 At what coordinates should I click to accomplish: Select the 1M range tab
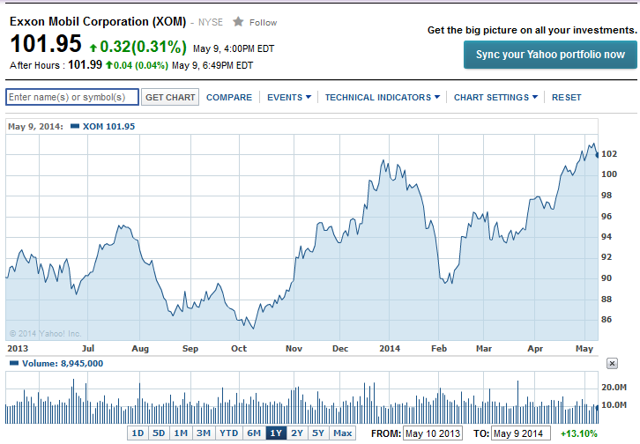[x=180, y=433]
